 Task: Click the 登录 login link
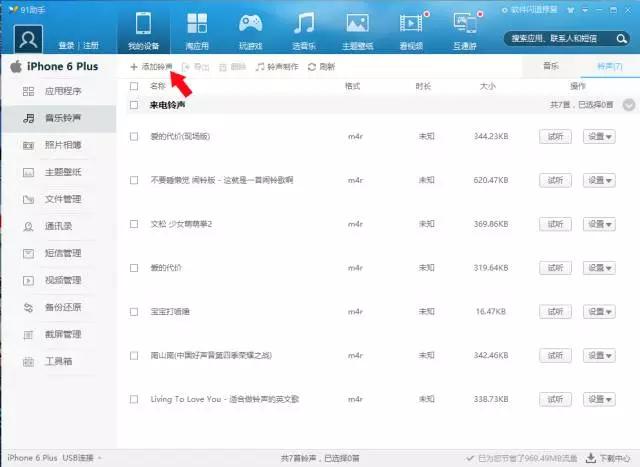click(66, 45)
